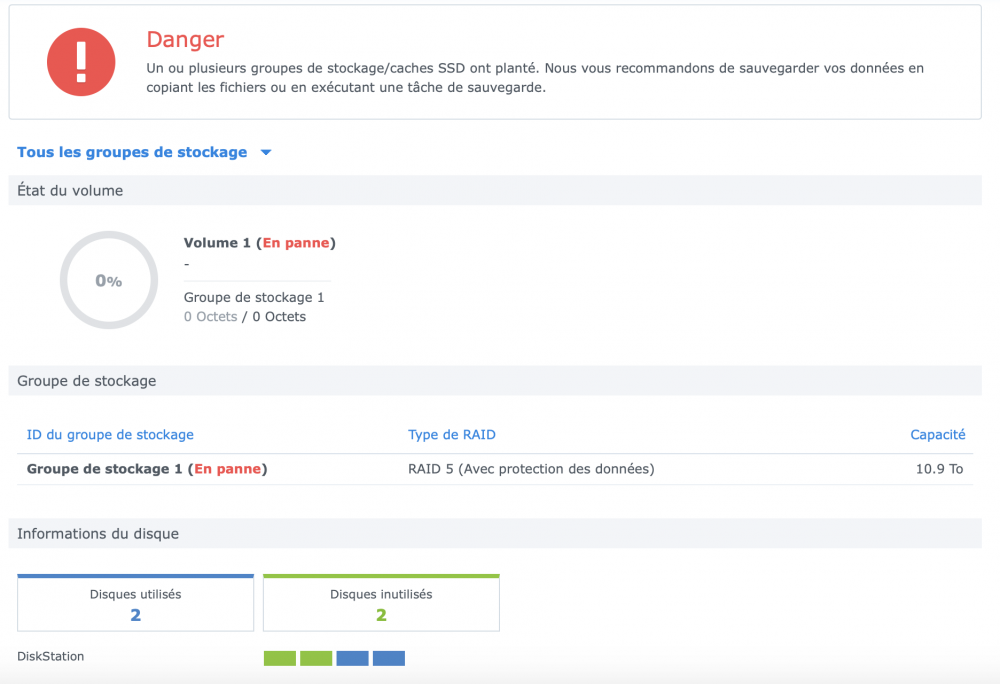Click the number 2 under 'Disques inutilisés'

(381, 615)
